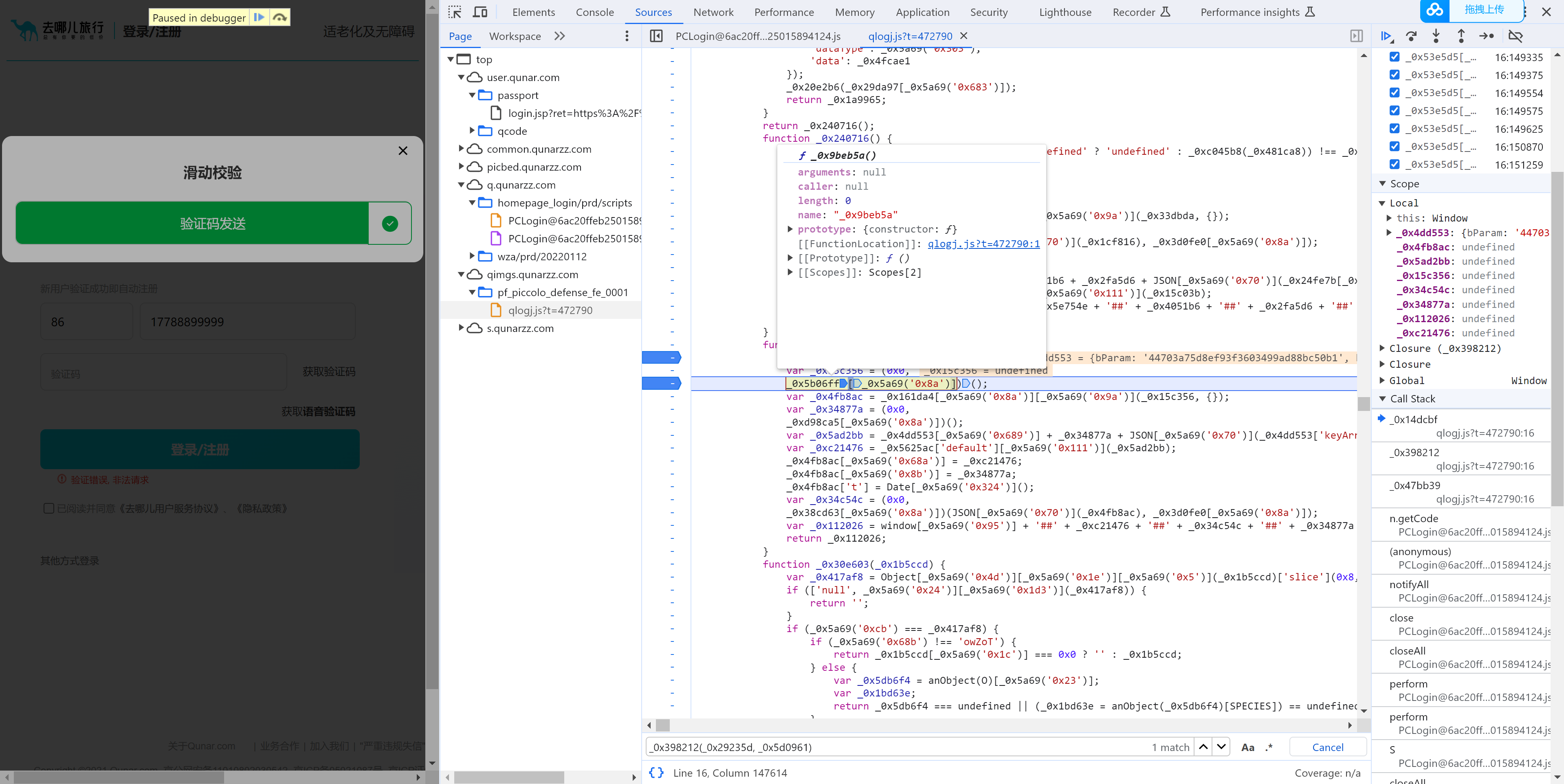Click the blue cloud upload icon
This screenshot has width=1564, height=784.
coord(1435,10)
